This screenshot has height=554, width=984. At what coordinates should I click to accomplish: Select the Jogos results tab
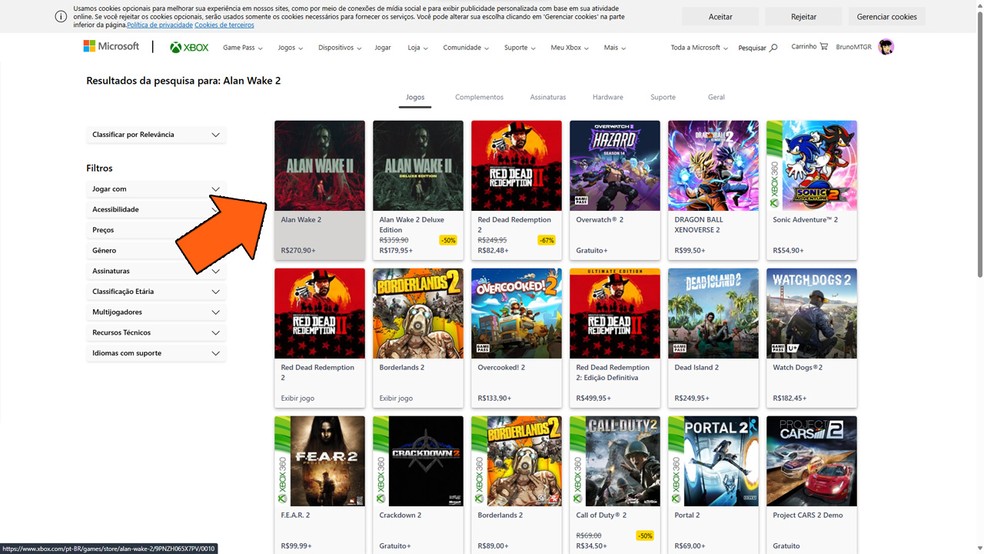tap(415, 97)
